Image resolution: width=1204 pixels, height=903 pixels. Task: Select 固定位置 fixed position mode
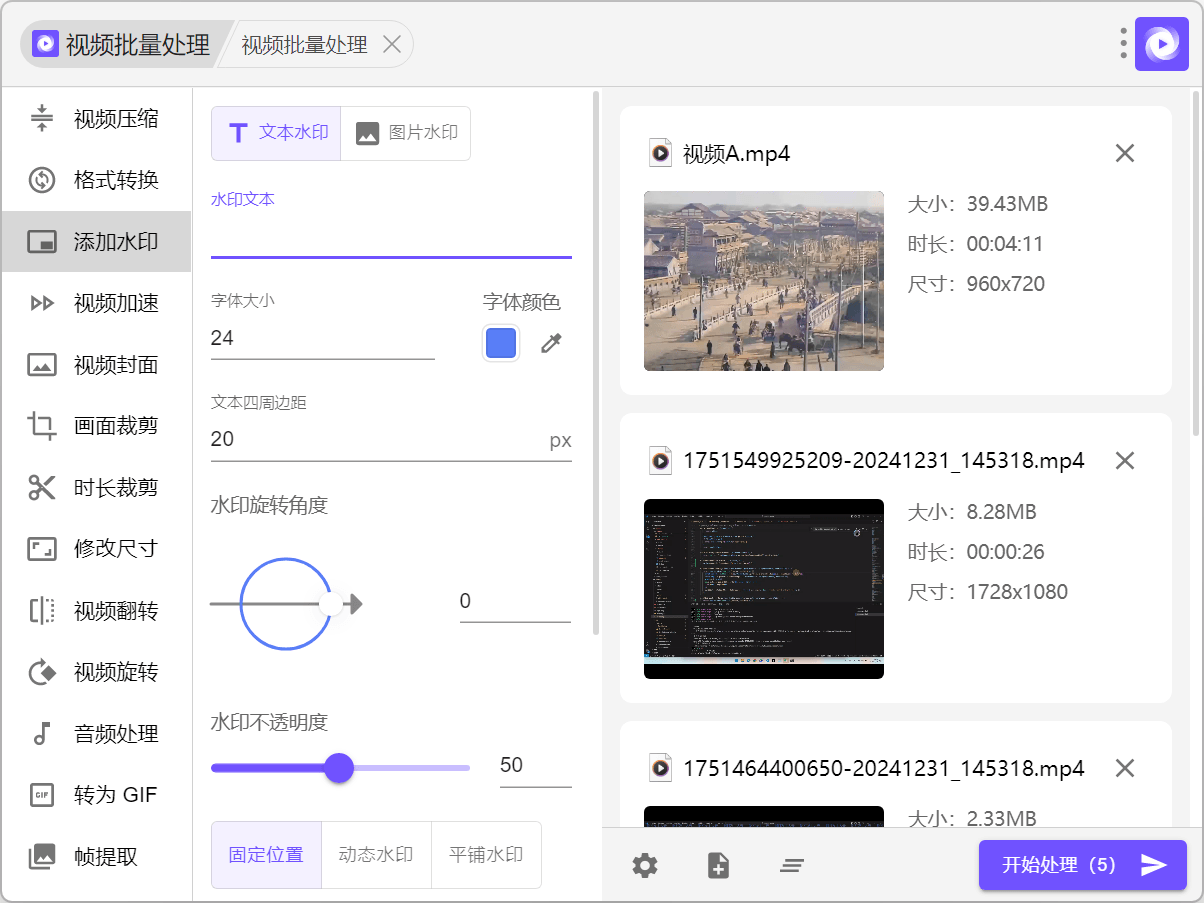click(266, 855)
